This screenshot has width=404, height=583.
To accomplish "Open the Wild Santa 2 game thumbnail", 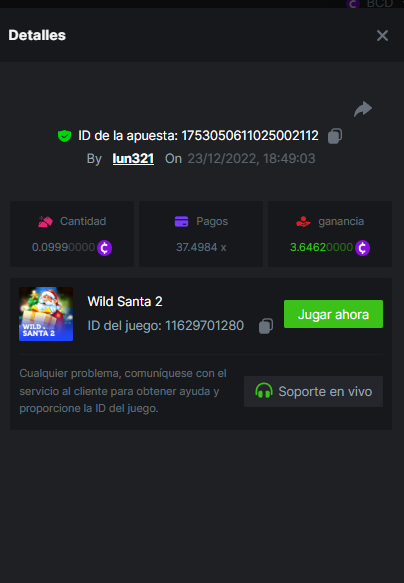I will (x=46, y=314).
